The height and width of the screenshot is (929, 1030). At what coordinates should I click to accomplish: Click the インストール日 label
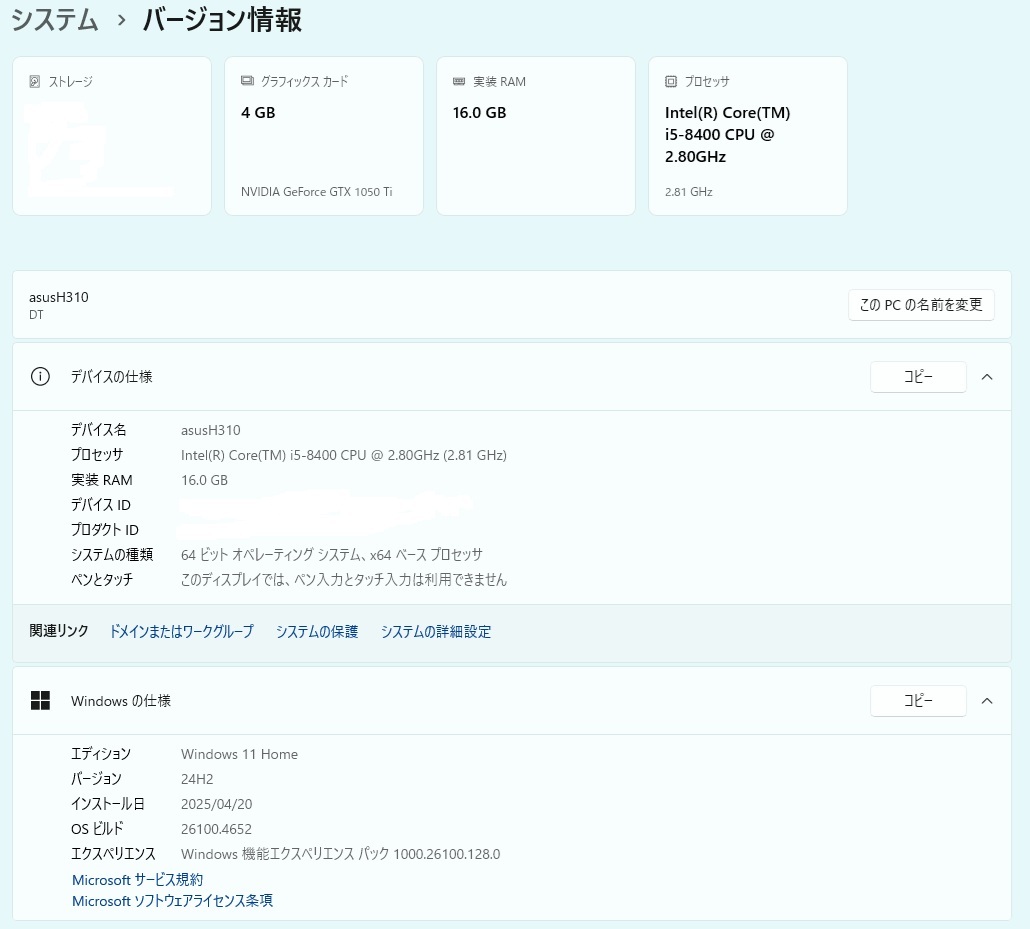[x=108, y=804]
